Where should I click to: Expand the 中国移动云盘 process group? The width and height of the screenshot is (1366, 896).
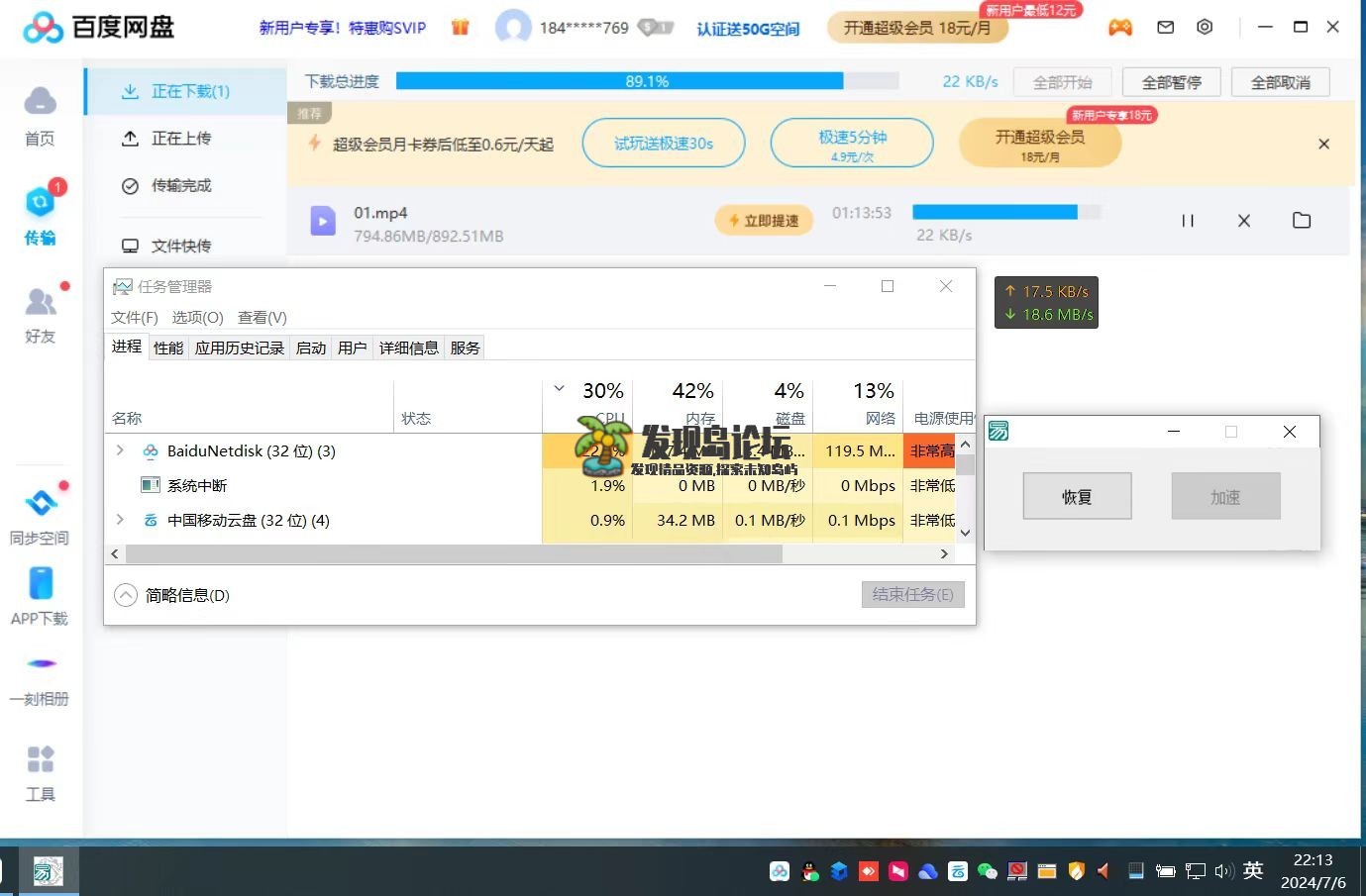(x=120, y=520)
